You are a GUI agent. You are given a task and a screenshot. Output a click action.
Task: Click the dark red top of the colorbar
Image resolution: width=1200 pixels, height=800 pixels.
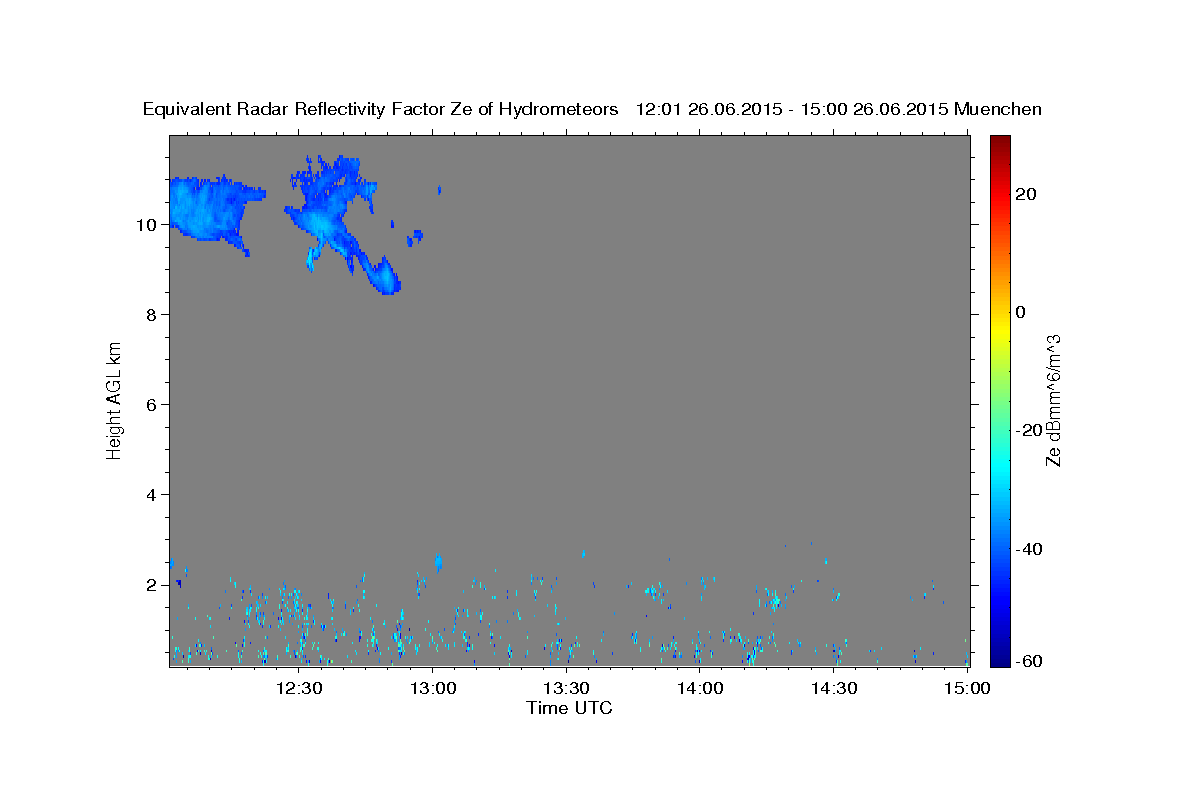pyautogui.click(x=999, y=141)
